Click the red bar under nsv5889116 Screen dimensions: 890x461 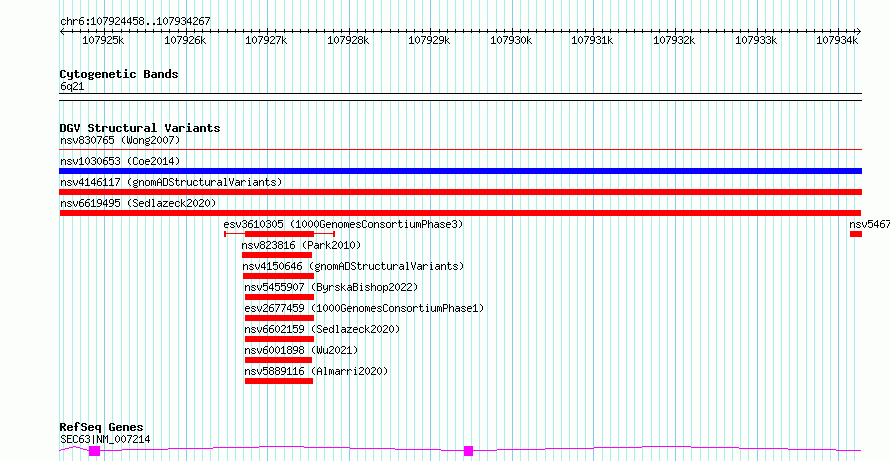(x=279, y=381)
